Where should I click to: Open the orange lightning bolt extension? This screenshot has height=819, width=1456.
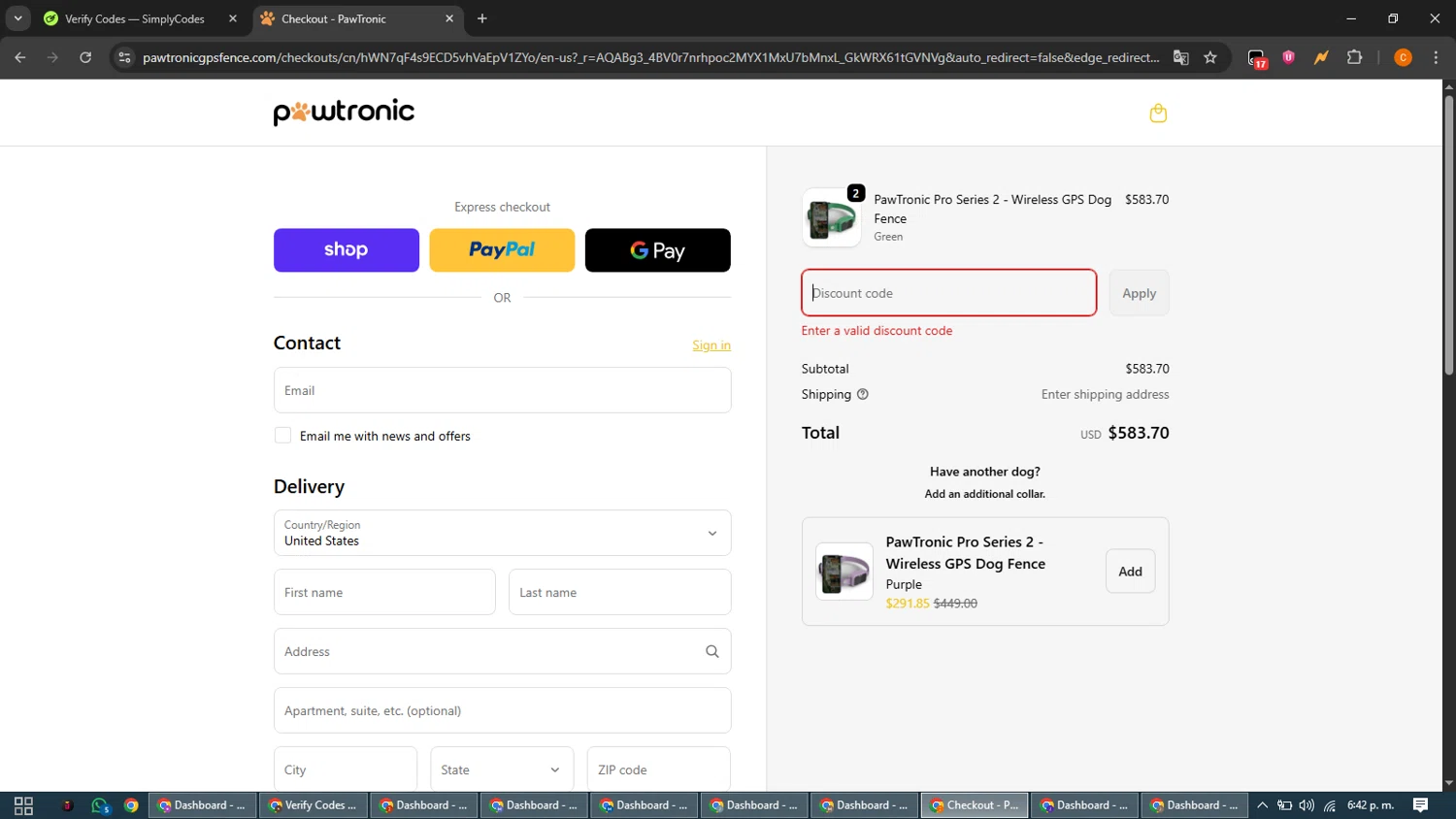(1321, 57)
